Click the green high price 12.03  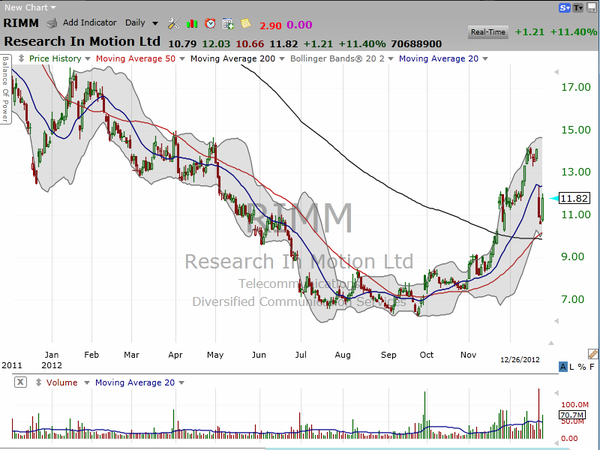[216, 44]
